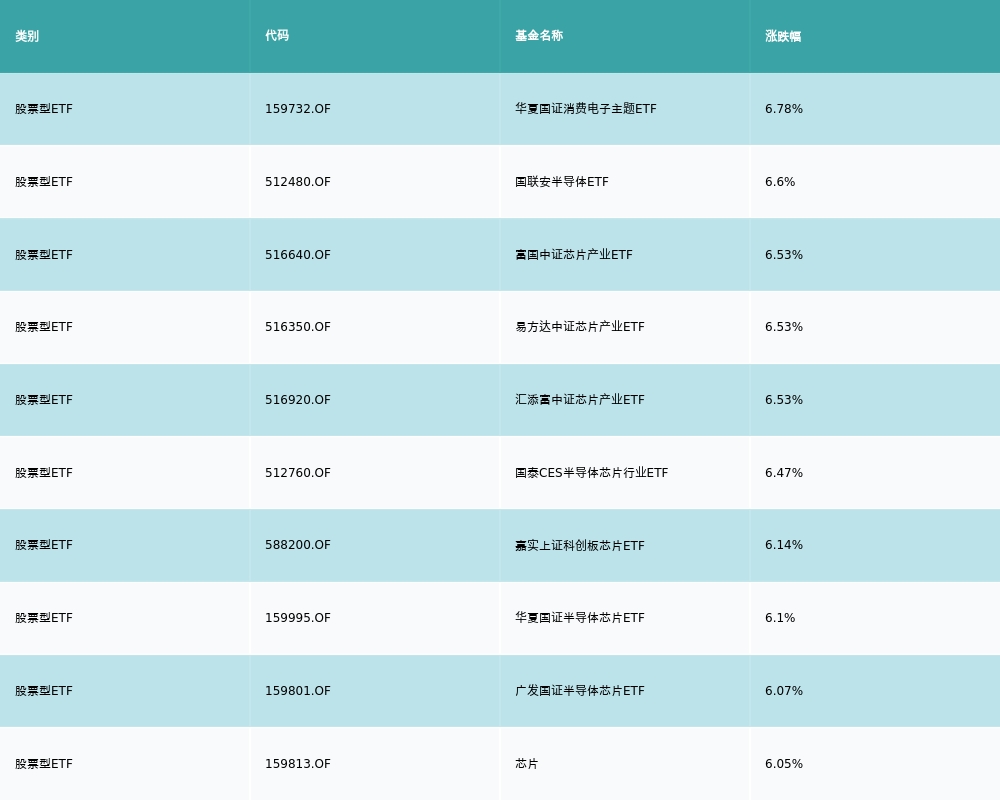Viewport: 1000px width, 800px height.
Task: Click 股票型ETF in the 159813.OF row
Action: 44,764
